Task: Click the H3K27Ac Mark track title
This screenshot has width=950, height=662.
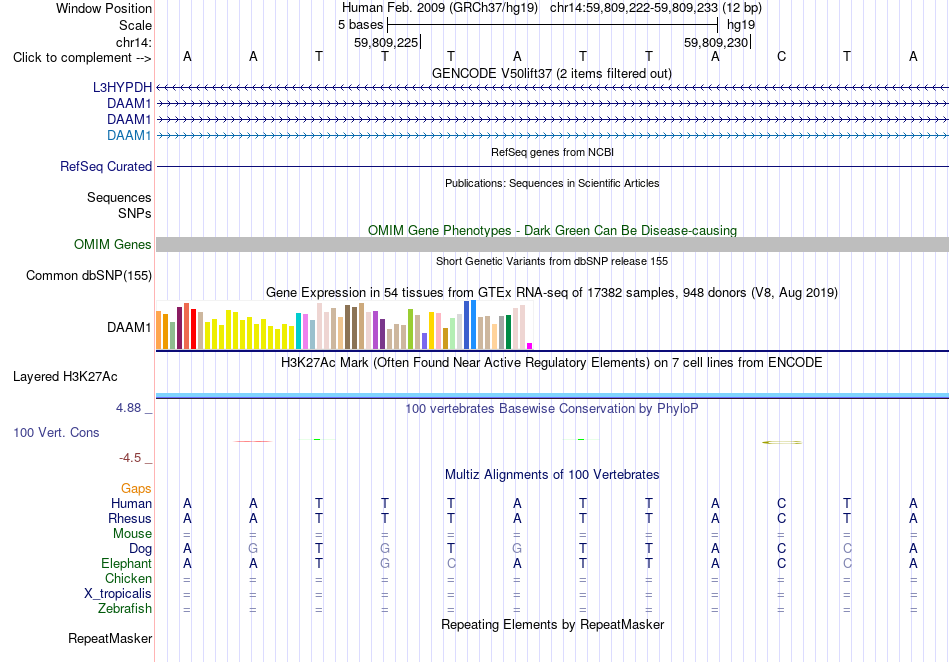Action: click(552, 363)
